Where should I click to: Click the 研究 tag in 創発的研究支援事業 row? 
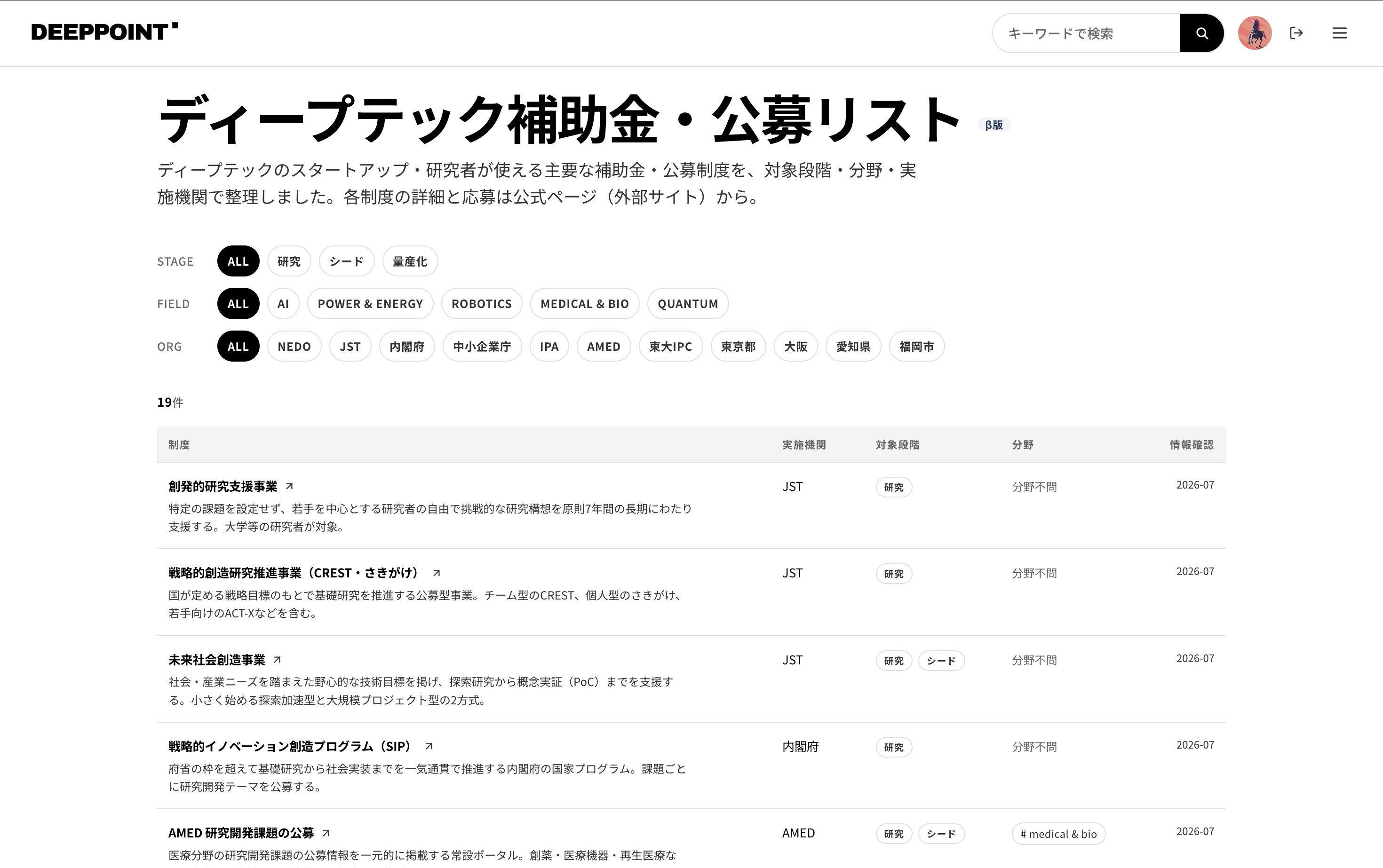coord(894,488)
